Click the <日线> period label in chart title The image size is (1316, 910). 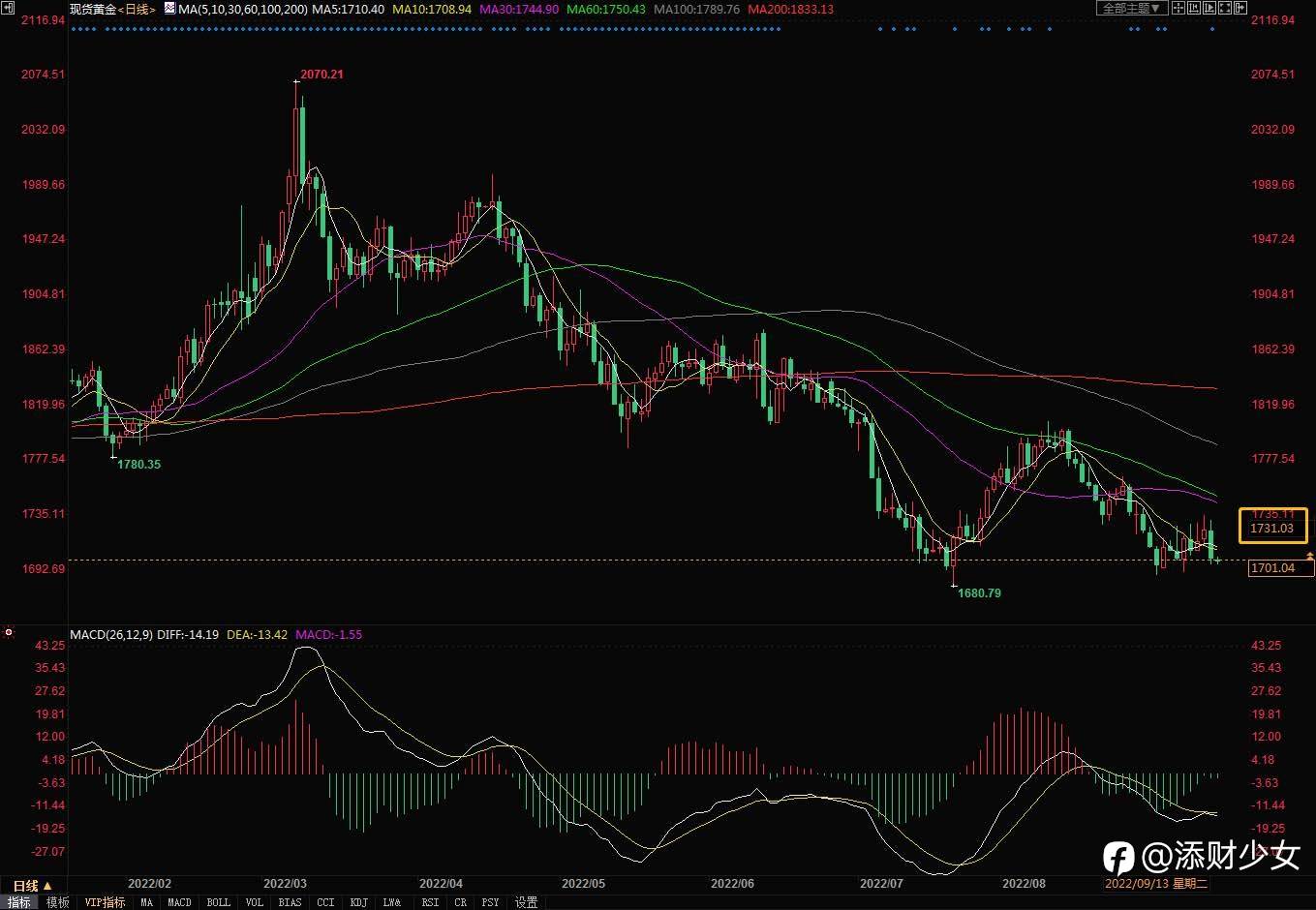(x=137, y=9)
